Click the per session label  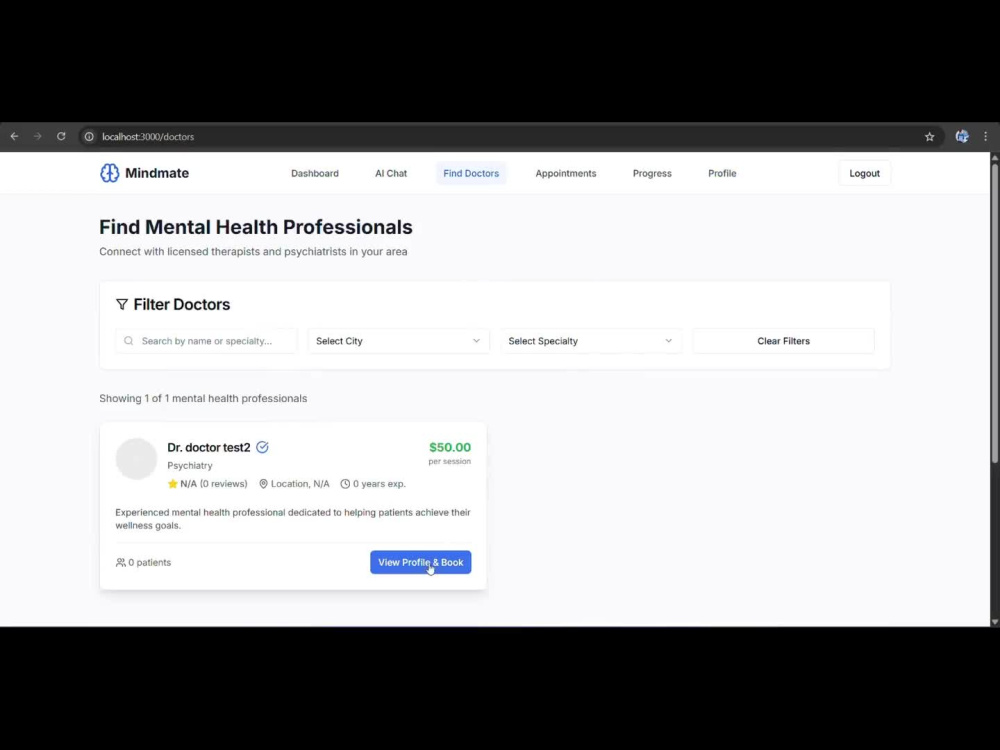pos(450,461)
